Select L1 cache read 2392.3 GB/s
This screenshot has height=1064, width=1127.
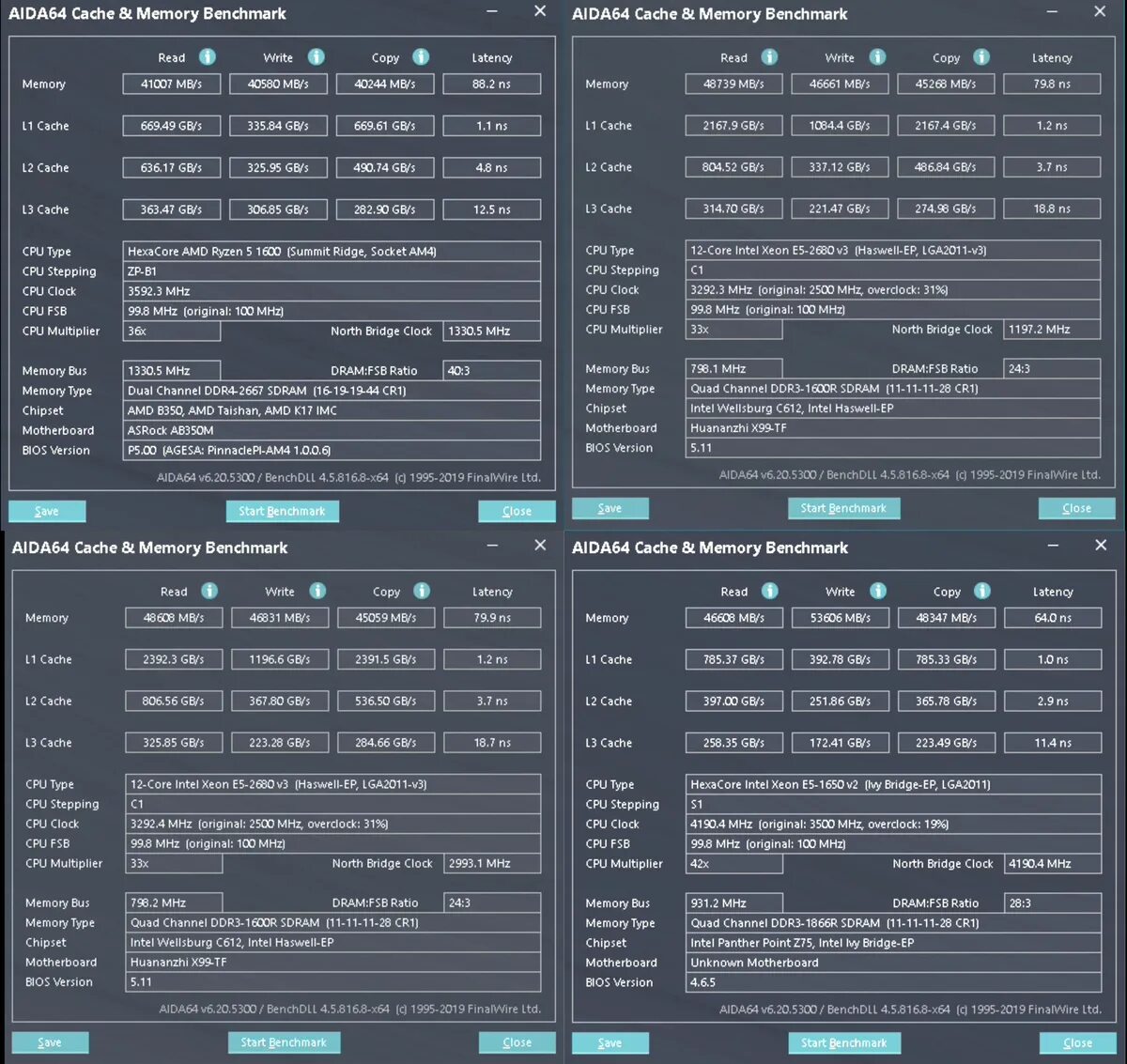pyautogui.click(x=174, y=659)
